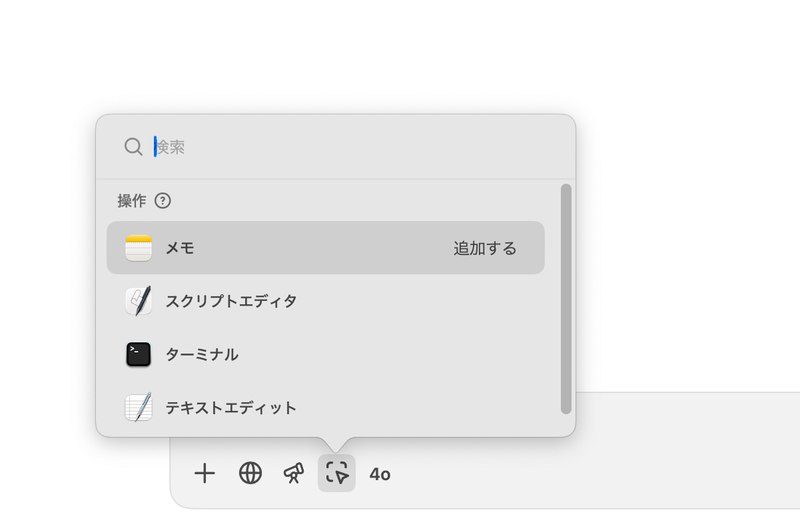Toggle the work with apps cursor icon
This screenshot has width=800, height=526.
coord(337,473)
